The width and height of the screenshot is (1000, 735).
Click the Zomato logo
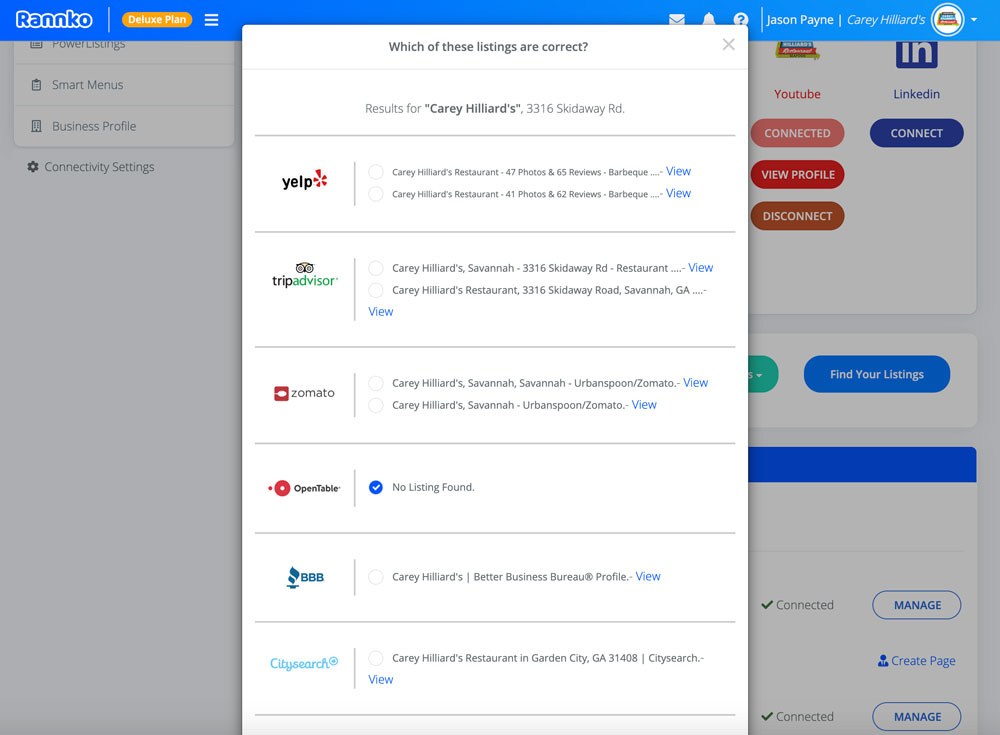click(304, 393)
